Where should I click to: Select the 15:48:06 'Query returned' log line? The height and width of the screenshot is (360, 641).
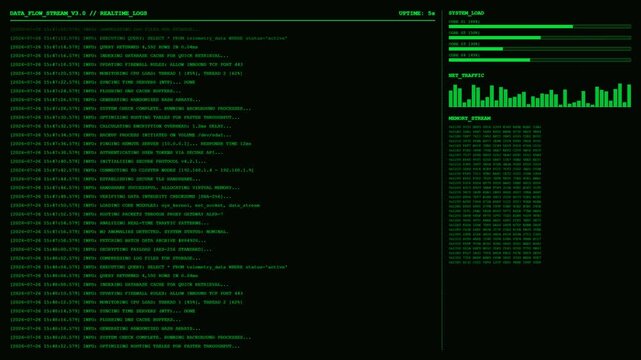coord(104,276)
